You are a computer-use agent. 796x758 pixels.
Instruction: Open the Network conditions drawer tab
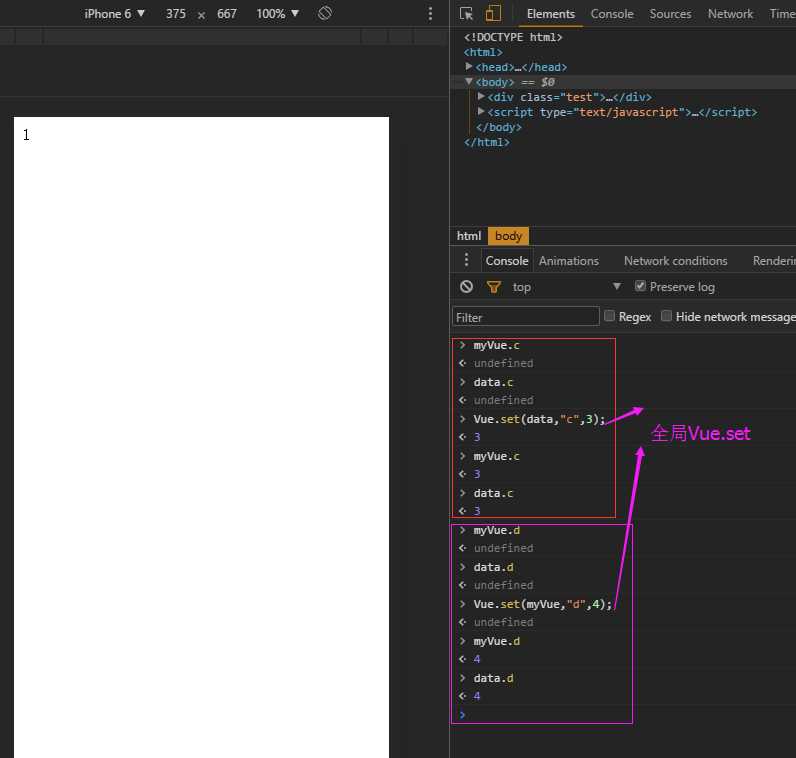(x=675, y=260)
